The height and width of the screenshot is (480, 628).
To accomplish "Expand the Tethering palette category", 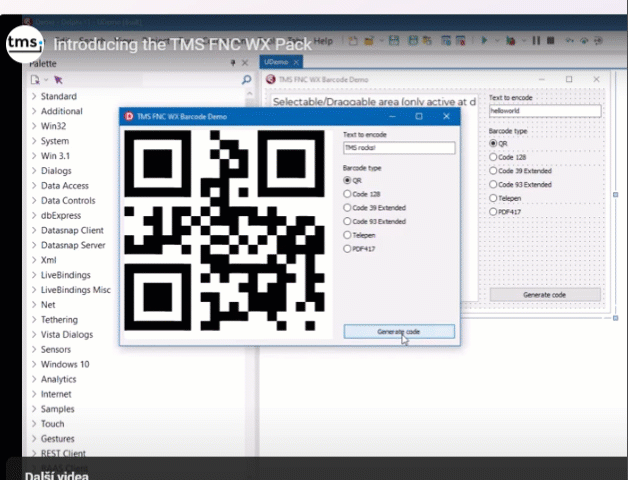I will pos(34,319).
